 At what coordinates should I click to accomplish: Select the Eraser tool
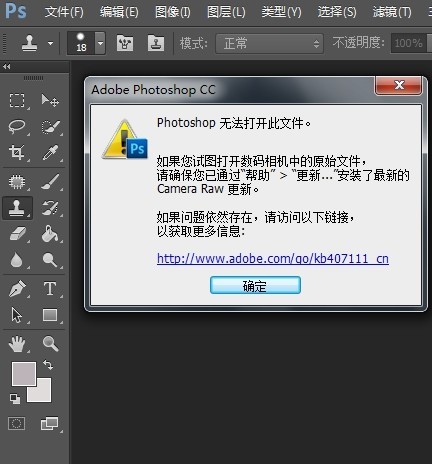[x=17, y=234]
